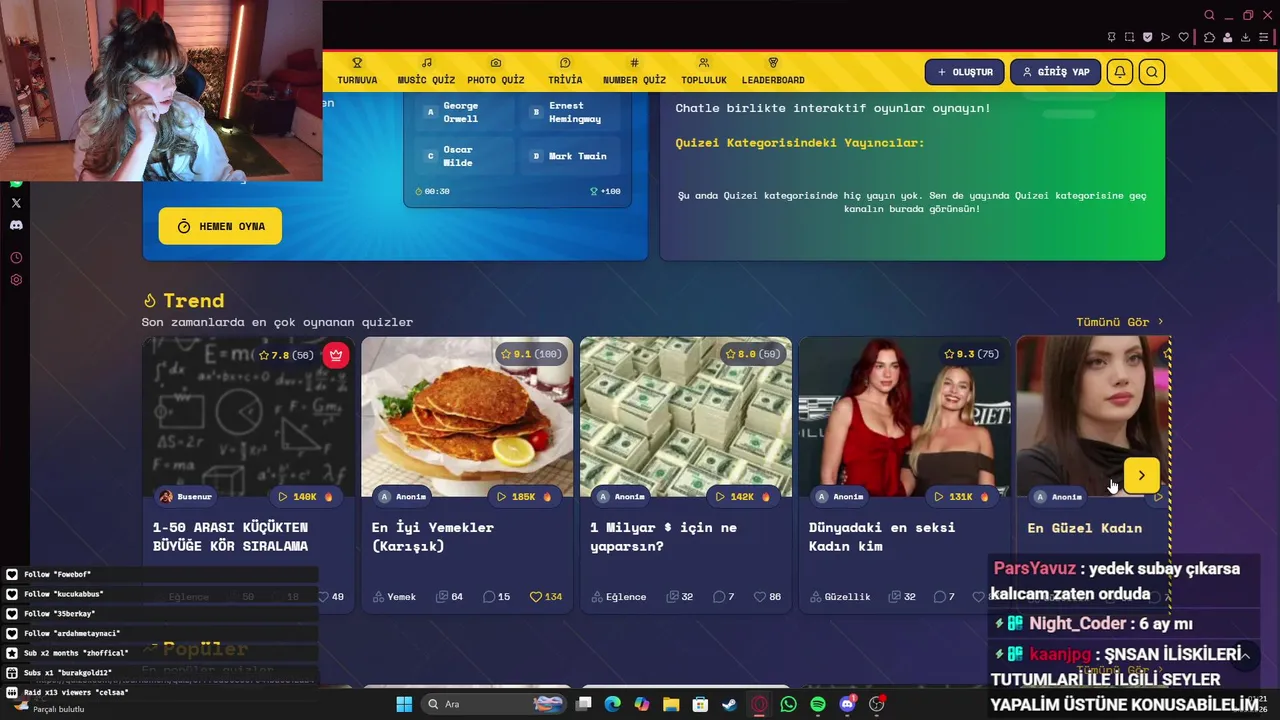Click the Yemek category tag
The height and width of the screenshot is (720, 1280).
click(x=394, y=597)
